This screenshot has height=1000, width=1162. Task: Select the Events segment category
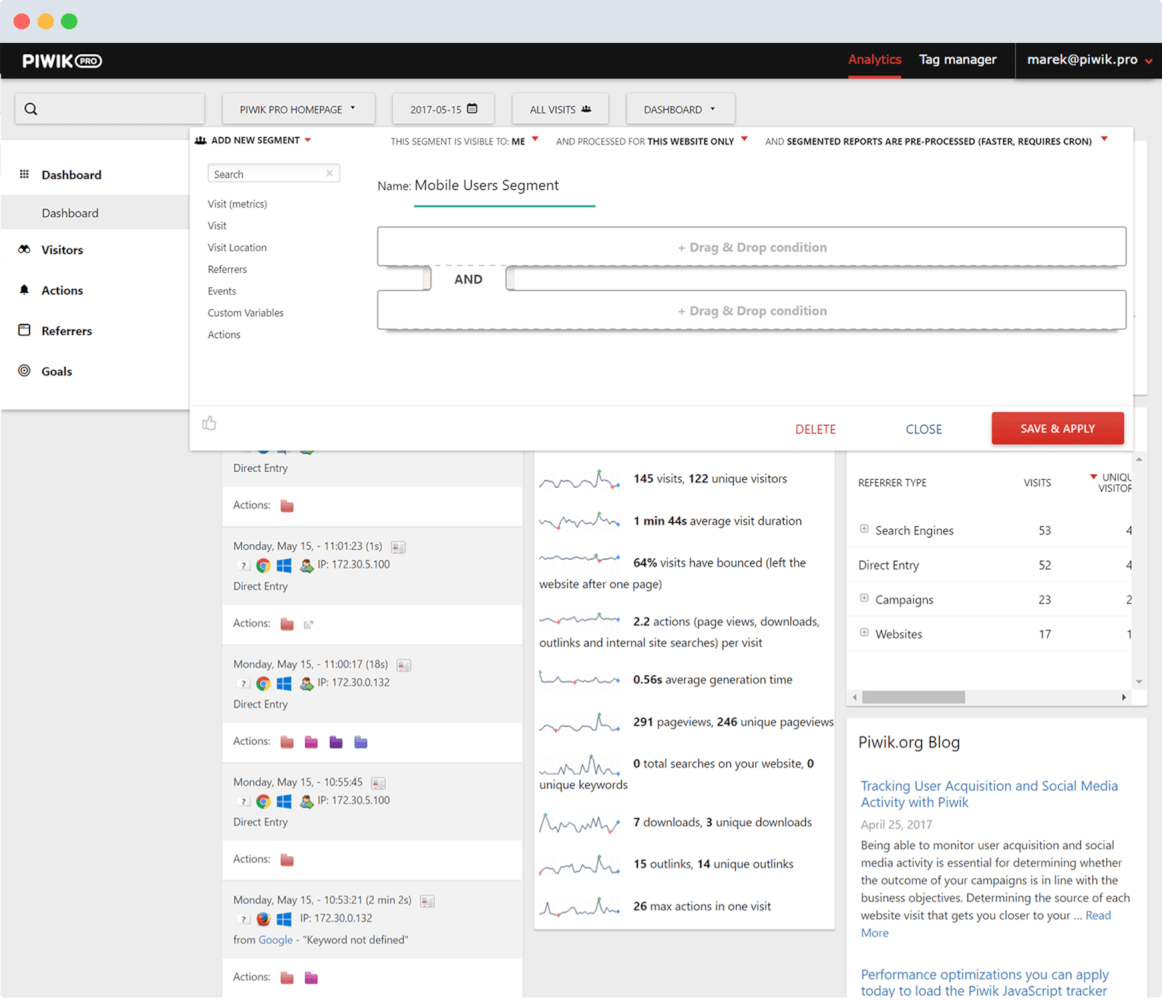[222, 291]
